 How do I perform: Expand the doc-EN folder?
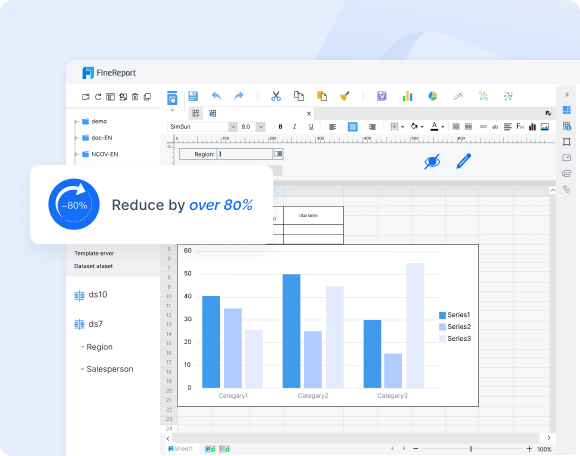tap(77, 138)
